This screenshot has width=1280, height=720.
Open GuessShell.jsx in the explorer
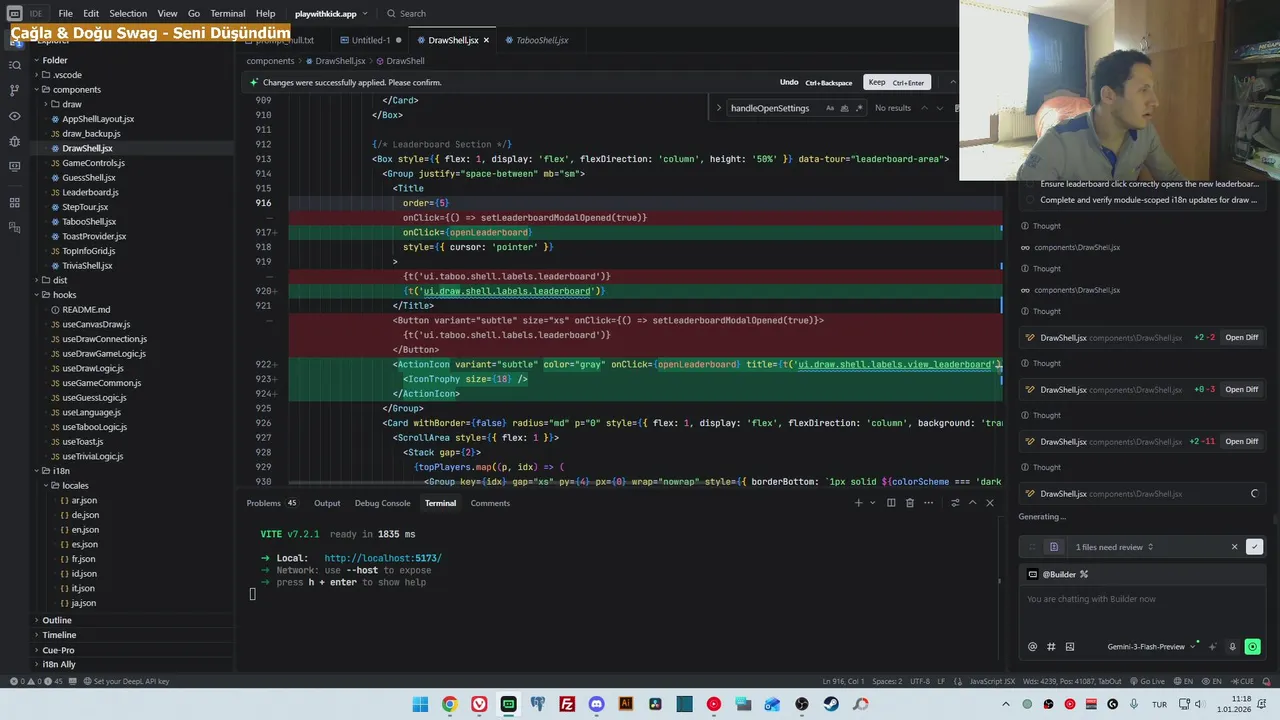pos(89,178)
